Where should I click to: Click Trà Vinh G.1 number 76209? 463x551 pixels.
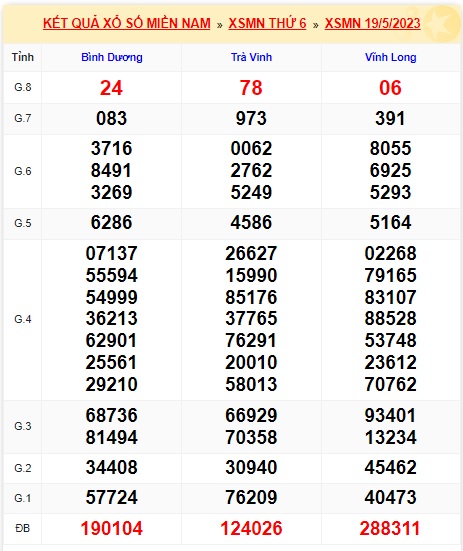[x=251, y=498]
